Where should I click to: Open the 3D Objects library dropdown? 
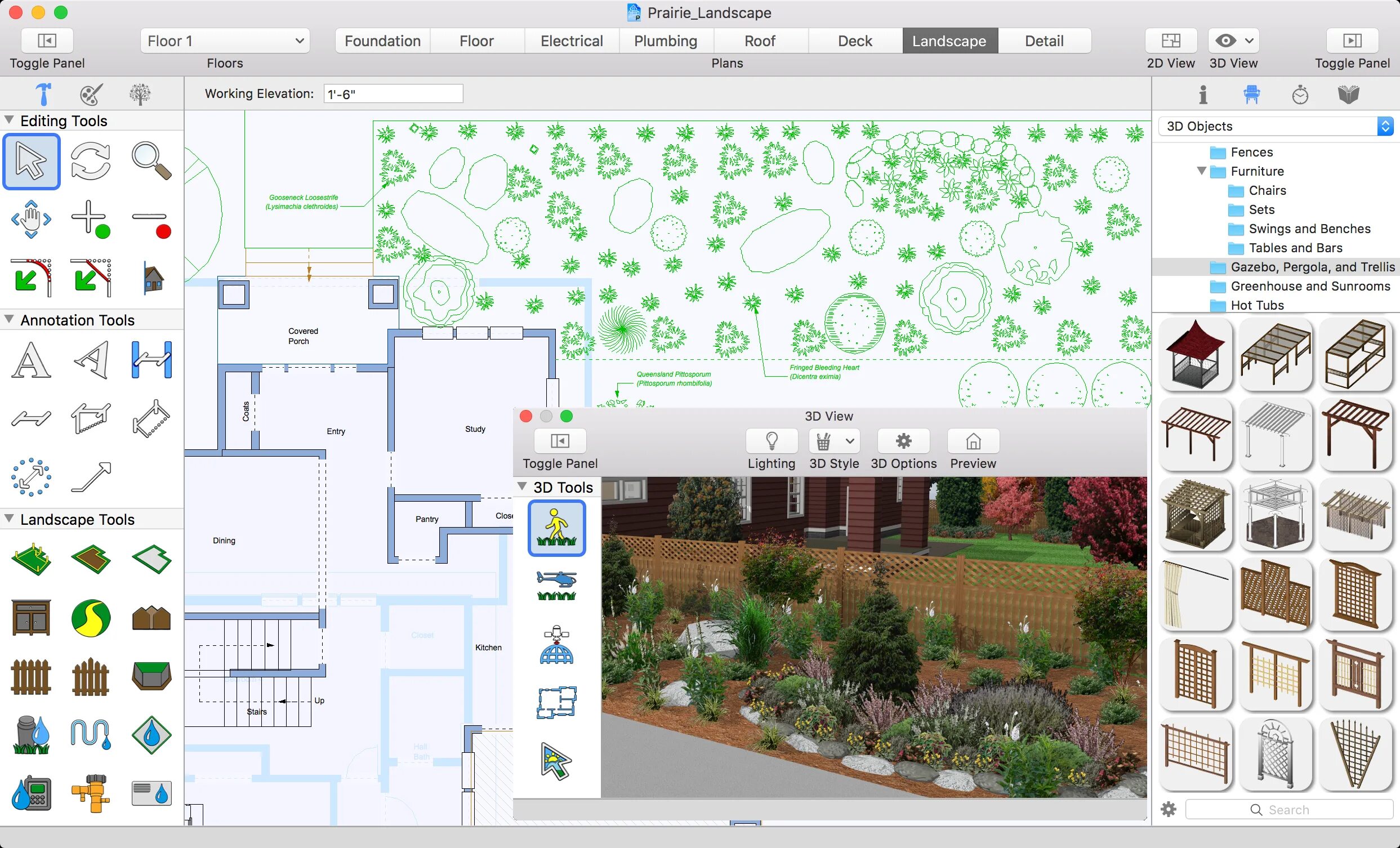[x=1276, y=126]
